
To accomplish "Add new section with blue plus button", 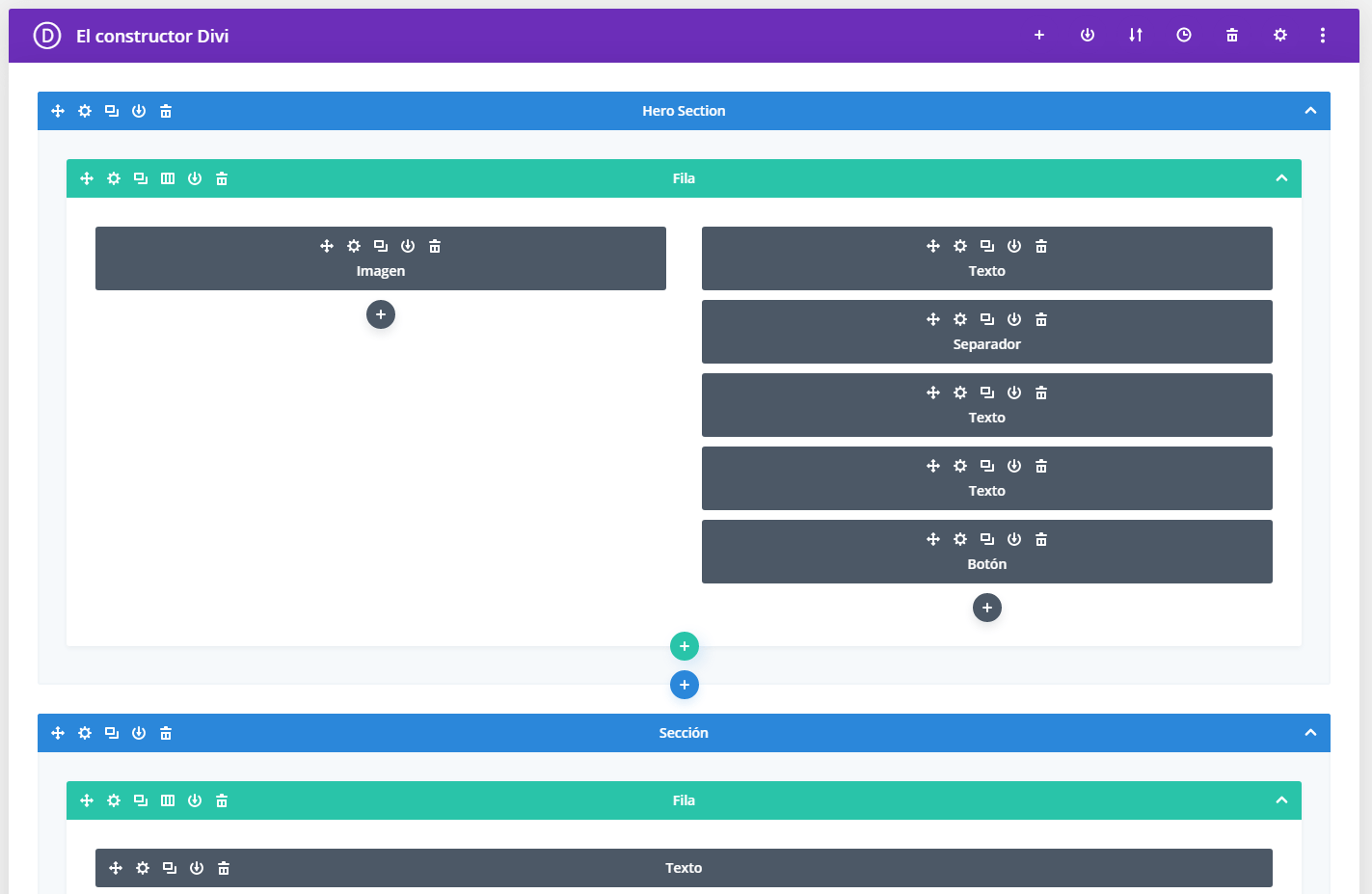I will [685, 685].
